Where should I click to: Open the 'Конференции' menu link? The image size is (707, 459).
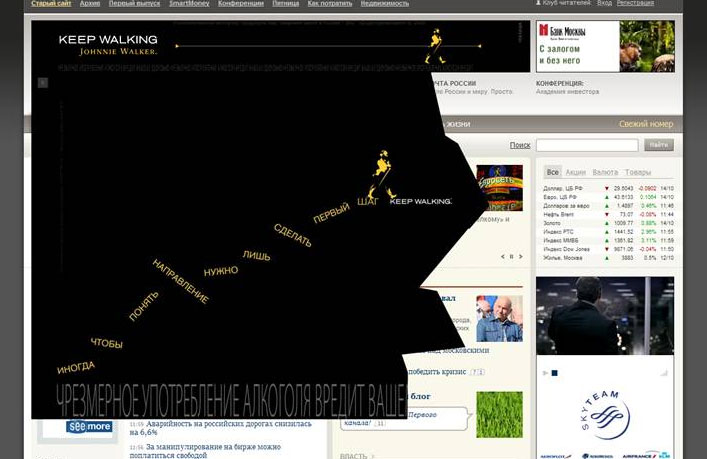point(241,3)
